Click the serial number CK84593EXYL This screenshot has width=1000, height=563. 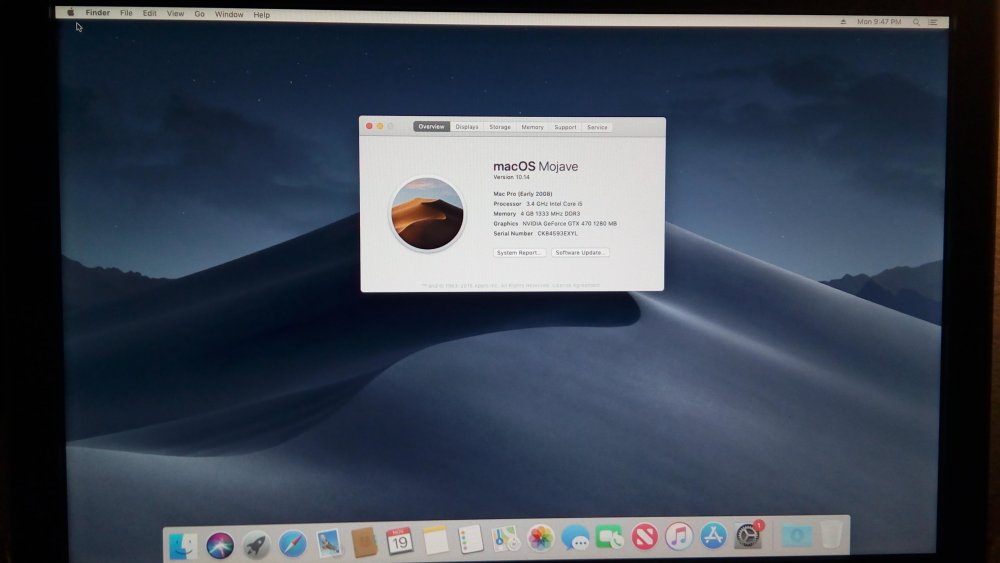[x=557, y=233]
